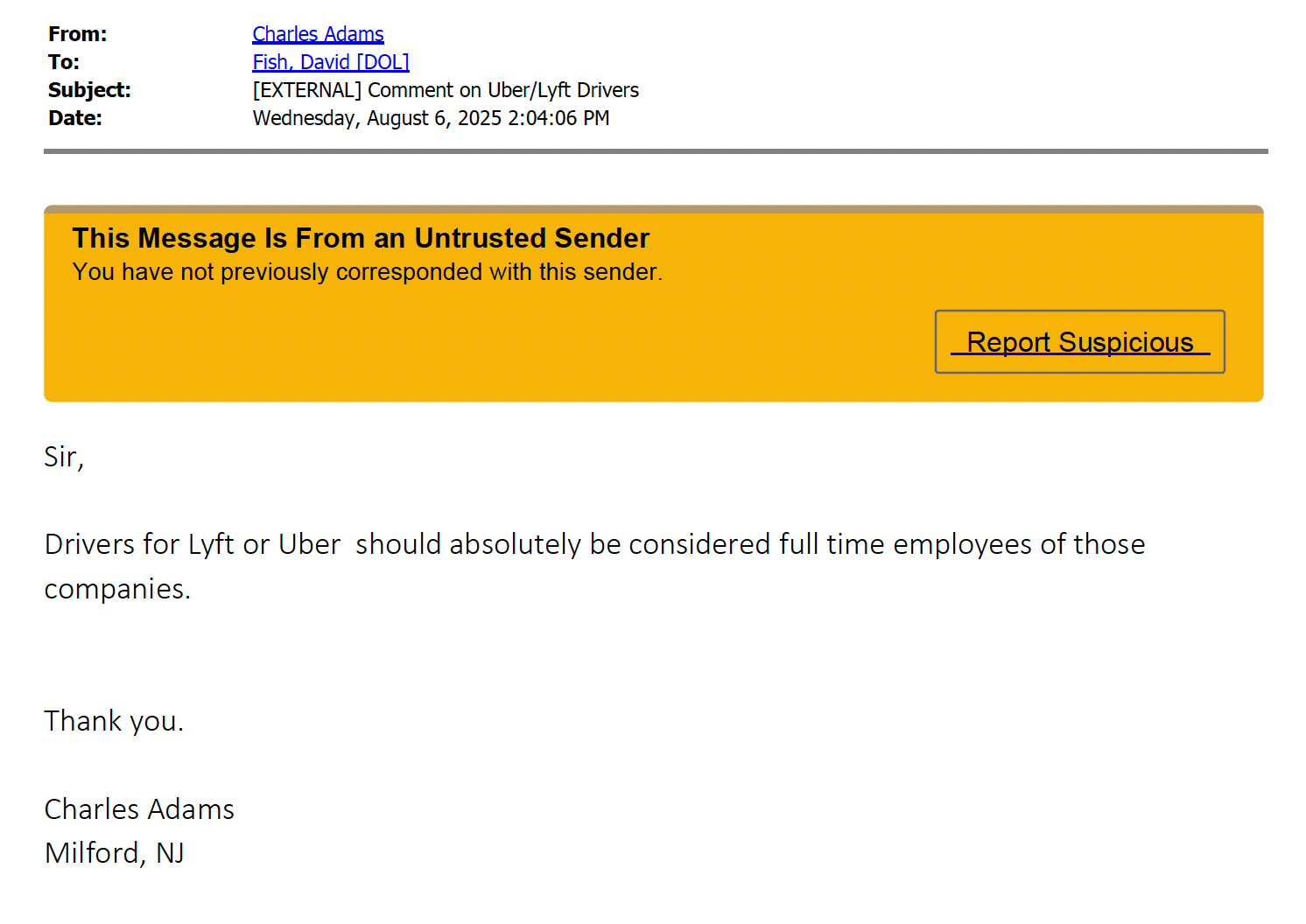Click the Report Suspicious button
The height and width of the screenshot is (924, 1306).
click(1079, 341)
